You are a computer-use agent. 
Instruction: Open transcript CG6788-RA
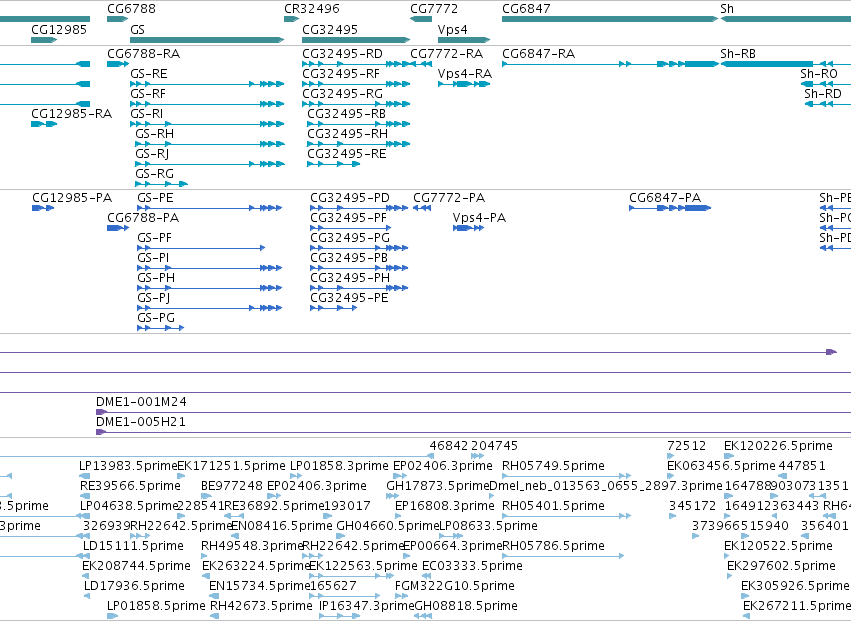[x=118, y=64]
